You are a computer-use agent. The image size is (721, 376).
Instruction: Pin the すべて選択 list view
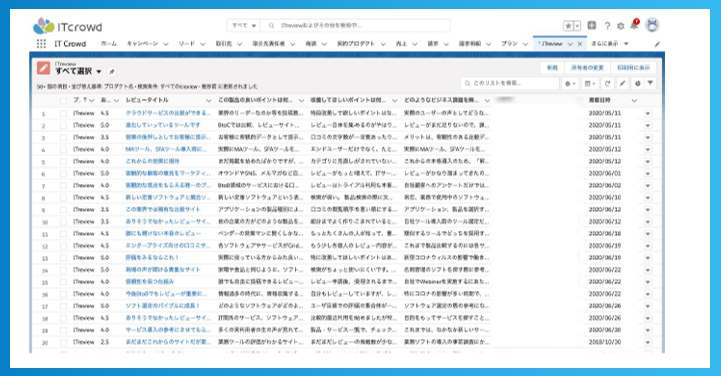[x=111, y=72]
